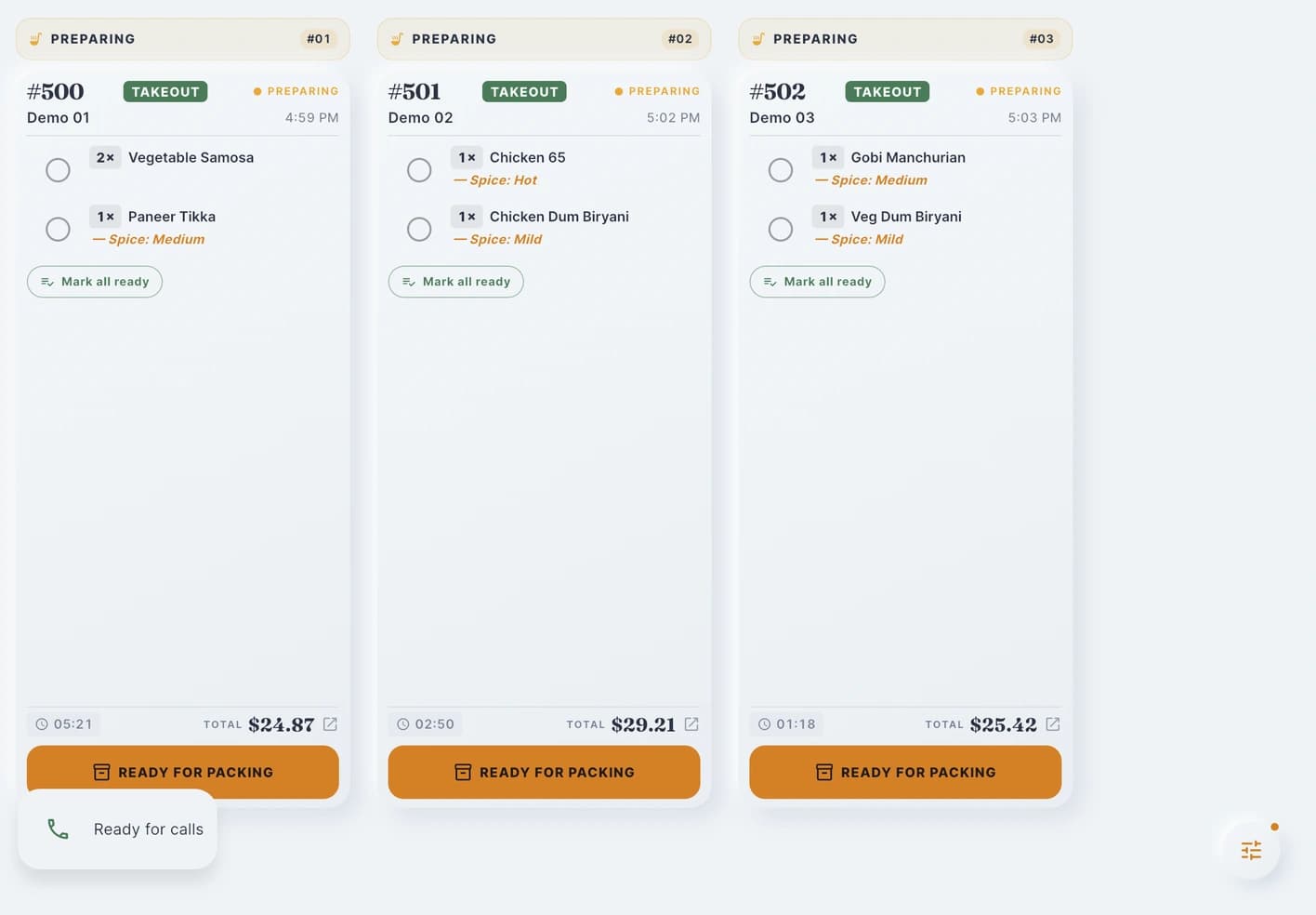Click the 5:03 PM order time
1316x915 pixels.
point(1034,118)
